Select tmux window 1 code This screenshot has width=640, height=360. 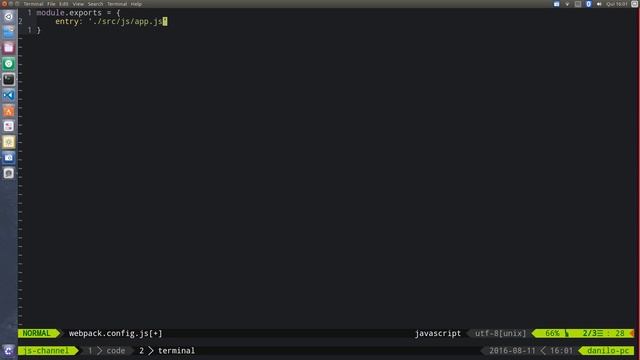coord(107,351)
